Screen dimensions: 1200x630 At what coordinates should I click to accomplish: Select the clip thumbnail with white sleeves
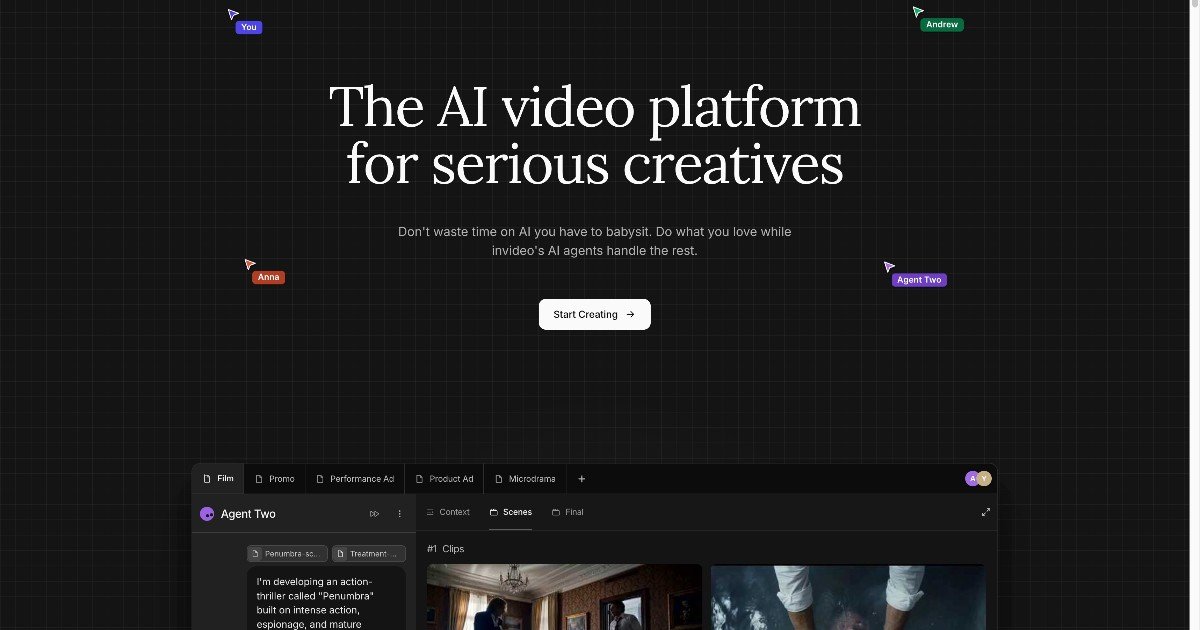[x=848, y=597]
